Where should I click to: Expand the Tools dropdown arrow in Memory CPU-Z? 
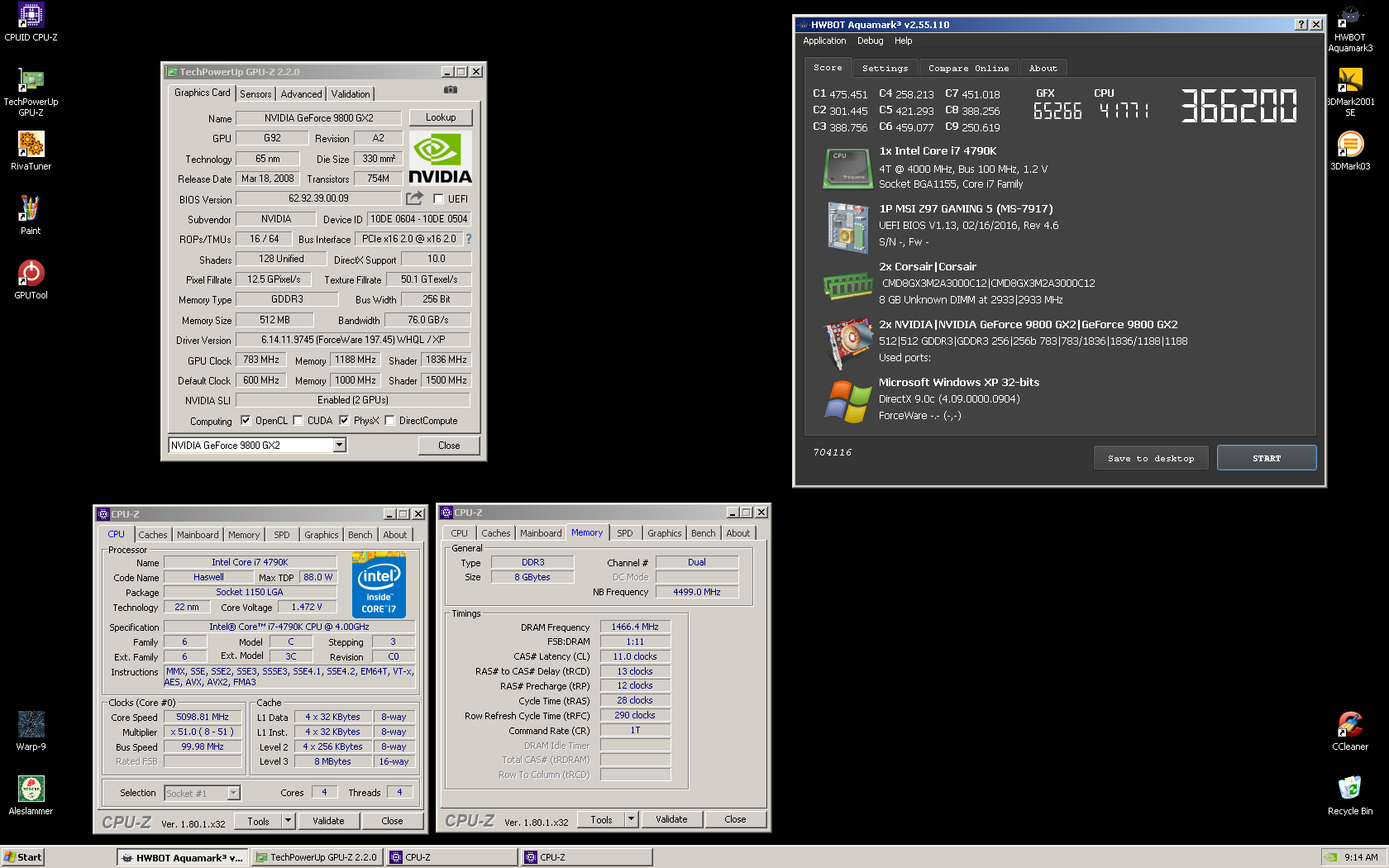pyautogui.click(x=631, y=819)
